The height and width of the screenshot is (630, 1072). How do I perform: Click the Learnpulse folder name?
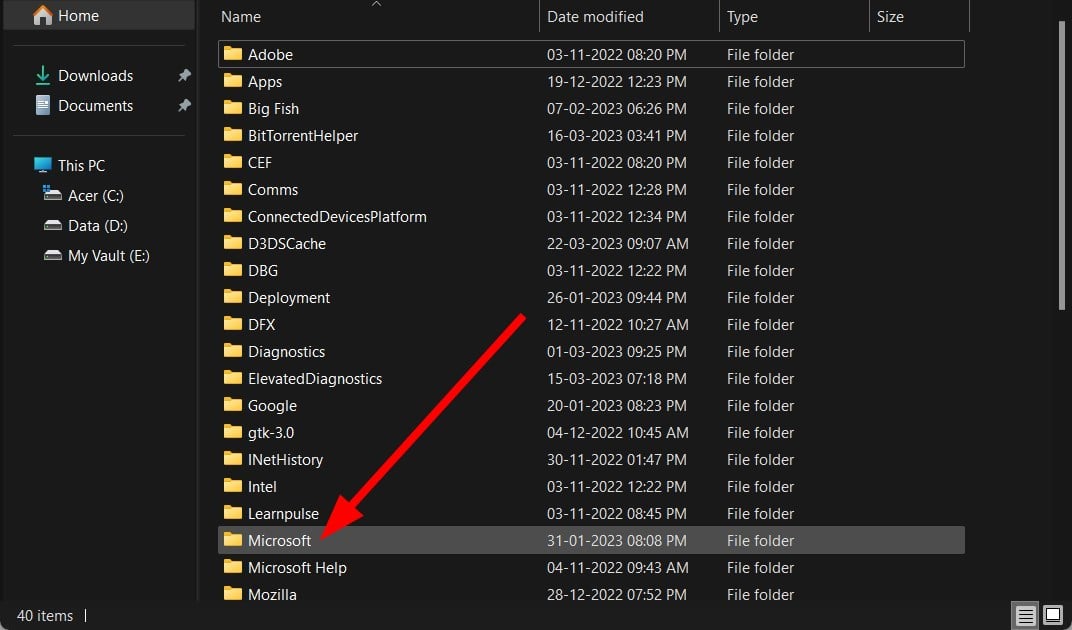coord(283,514)
